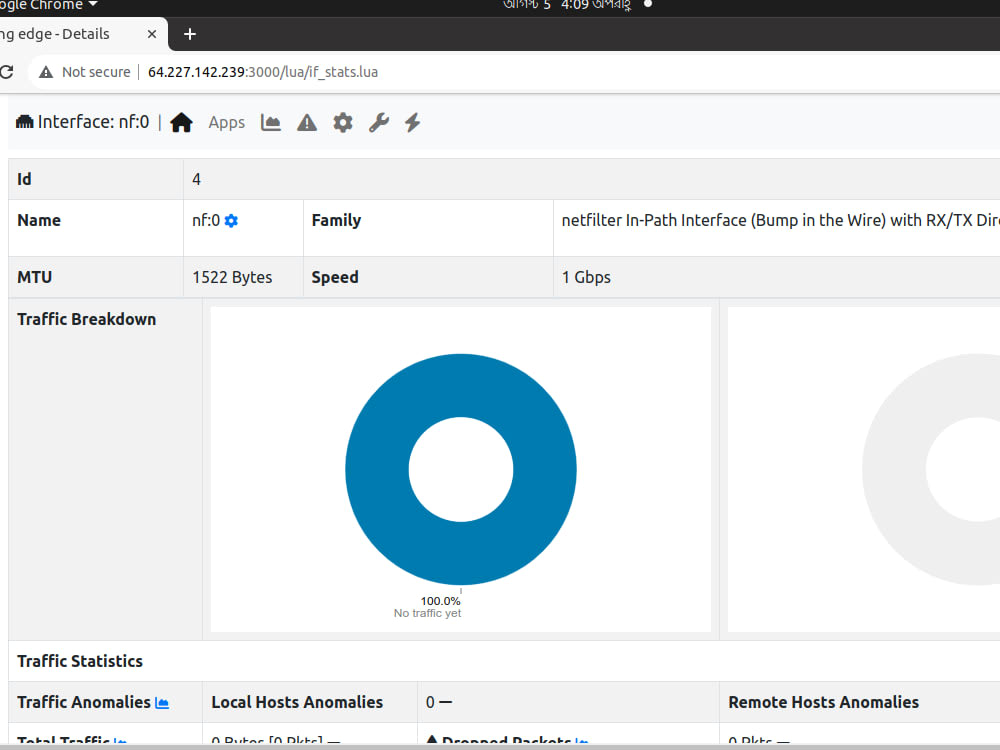The image size is (1000, 750).
Task: Open the alerts warning triangle icon
Action: tap(307, 122)
